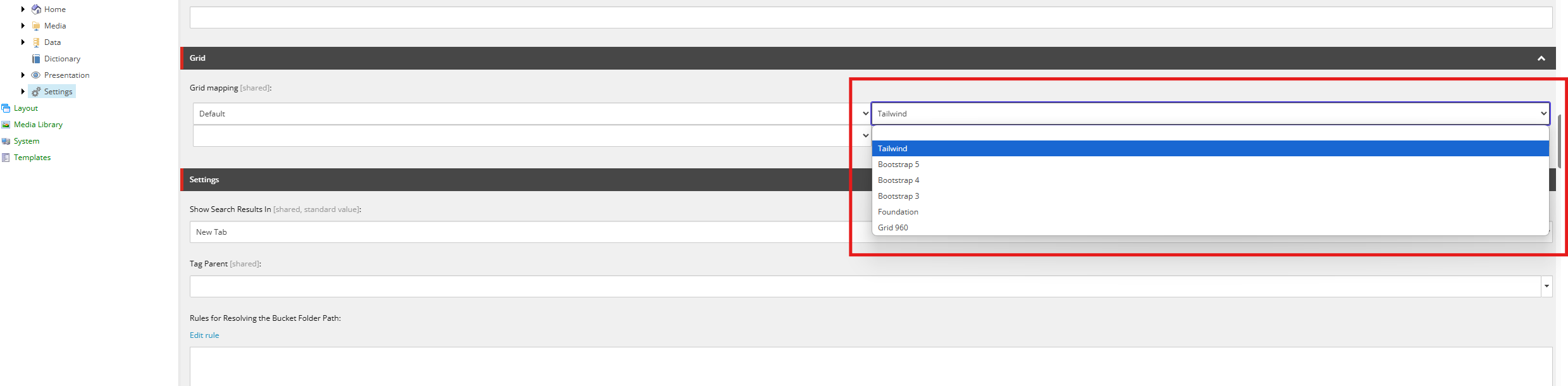1568x386 pixels.
Task: Select Media in the content tree
Action: tap(55, 26)
